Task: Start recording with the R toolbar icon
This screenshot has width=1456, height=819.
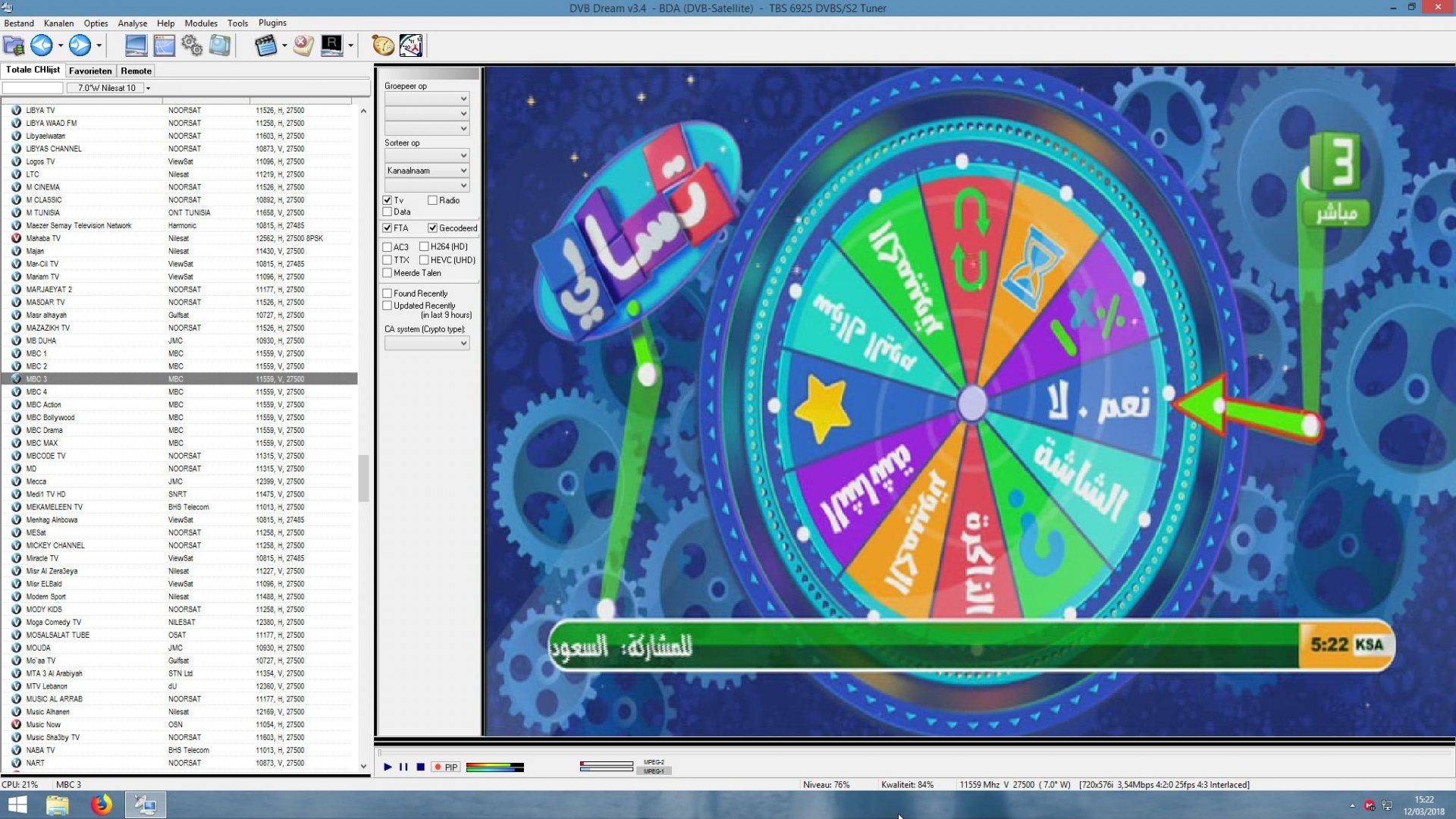Action: (x=331, y=45)
